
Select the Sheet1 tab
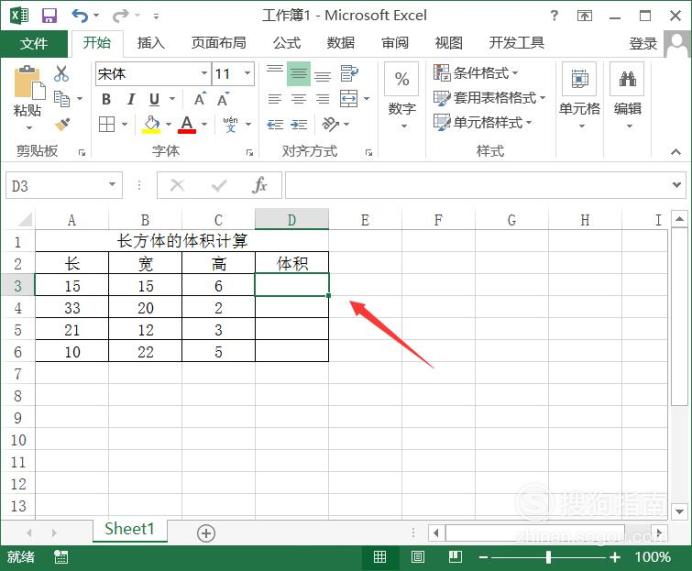click(130, 529)
